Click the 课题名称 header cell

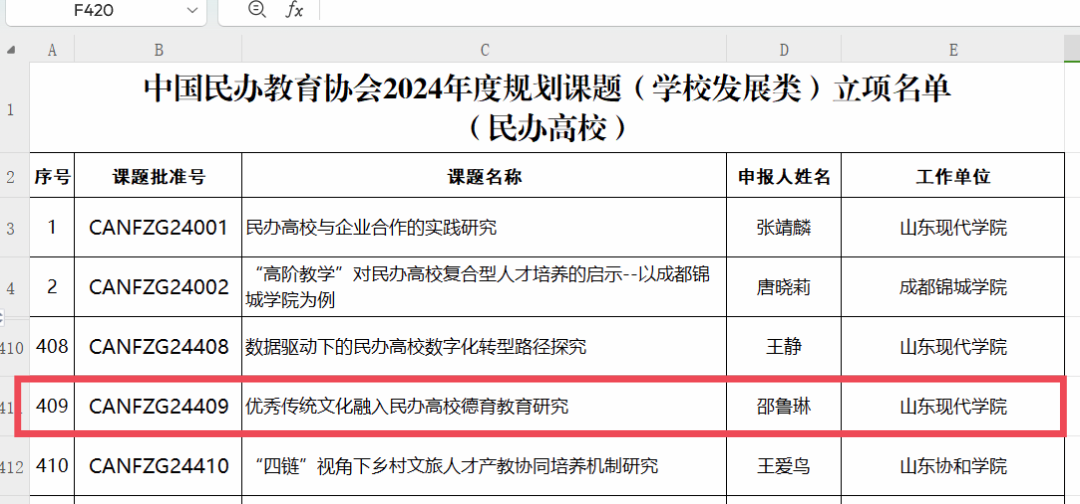pyautogui.click(x=484, y=176)
